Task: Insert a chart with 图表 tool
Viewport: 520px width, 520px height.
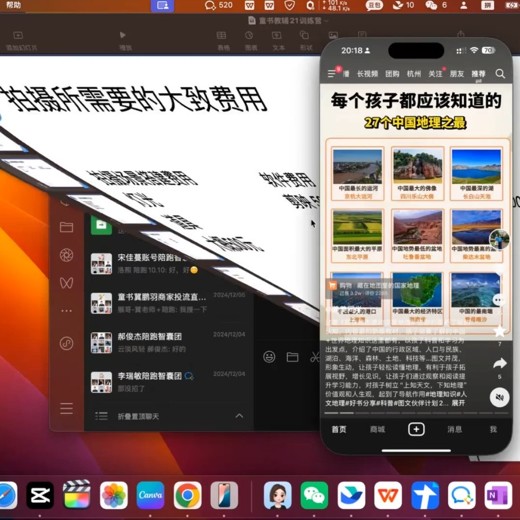Action: click(250, 41)
